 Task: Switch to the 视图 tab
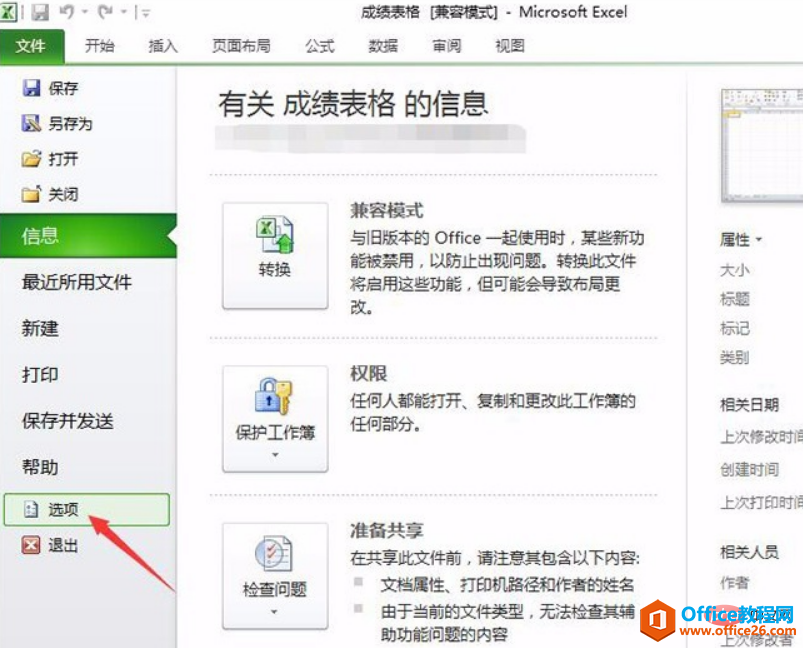point(510,46)
